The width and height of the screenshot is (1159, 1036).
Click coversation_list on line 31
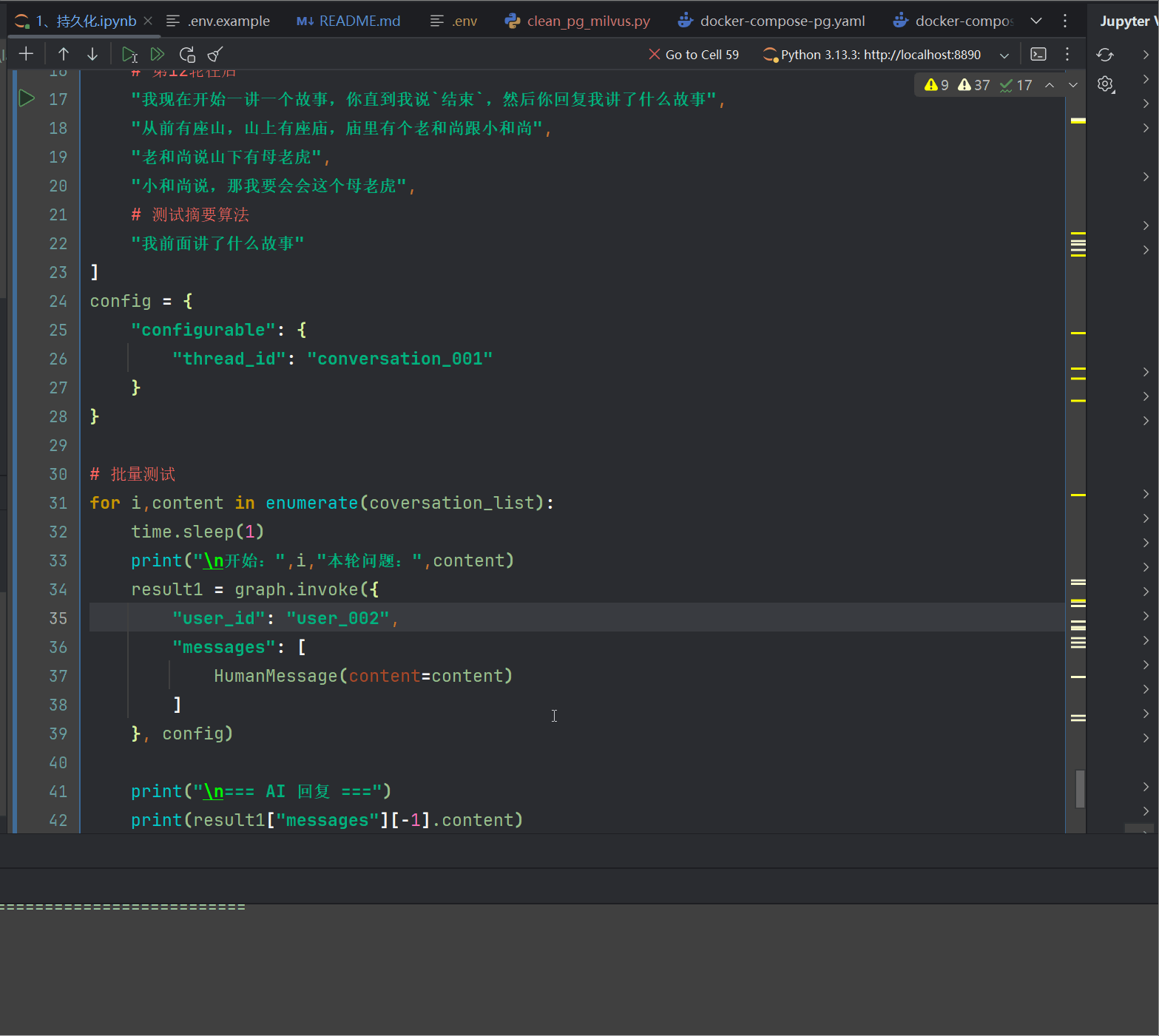452,503
